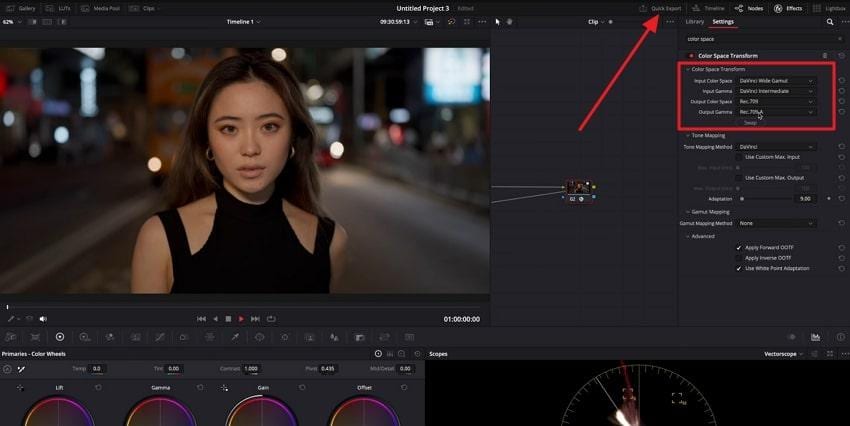The height and width of the screenshot is (426, 850).
Task: Click the effects search magnifier icon
Action: click(x=830, y=22)
